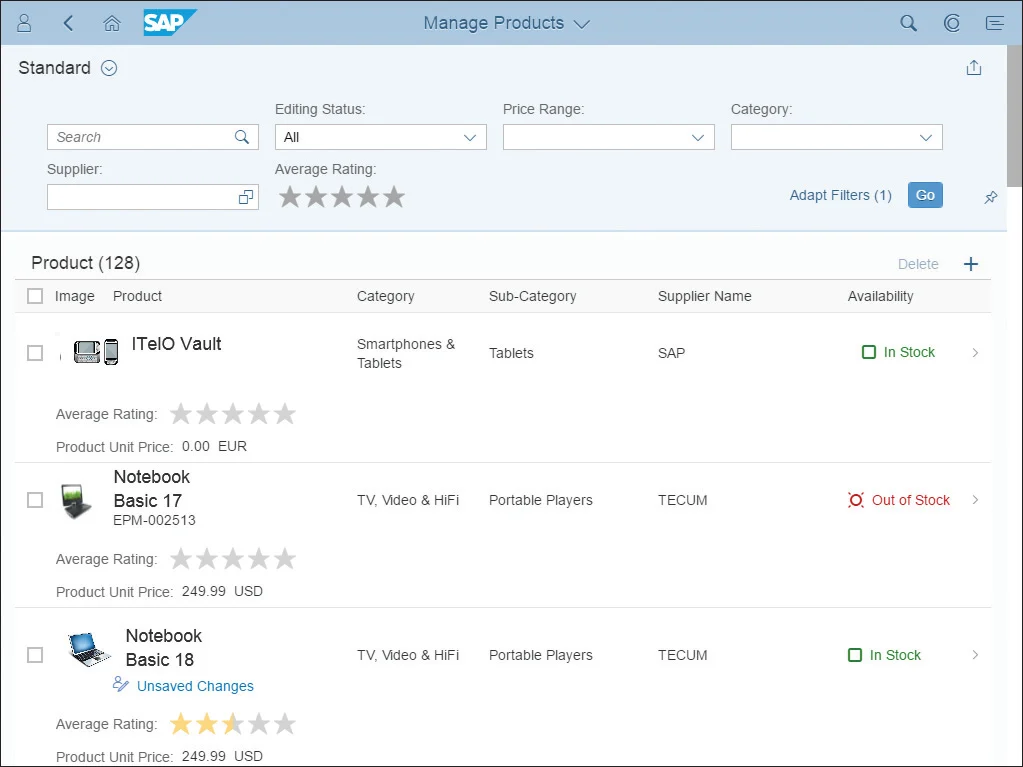Viewport: 1023px width, 767px height.
Task: Open Supplier value help icon
Action: 246,198
